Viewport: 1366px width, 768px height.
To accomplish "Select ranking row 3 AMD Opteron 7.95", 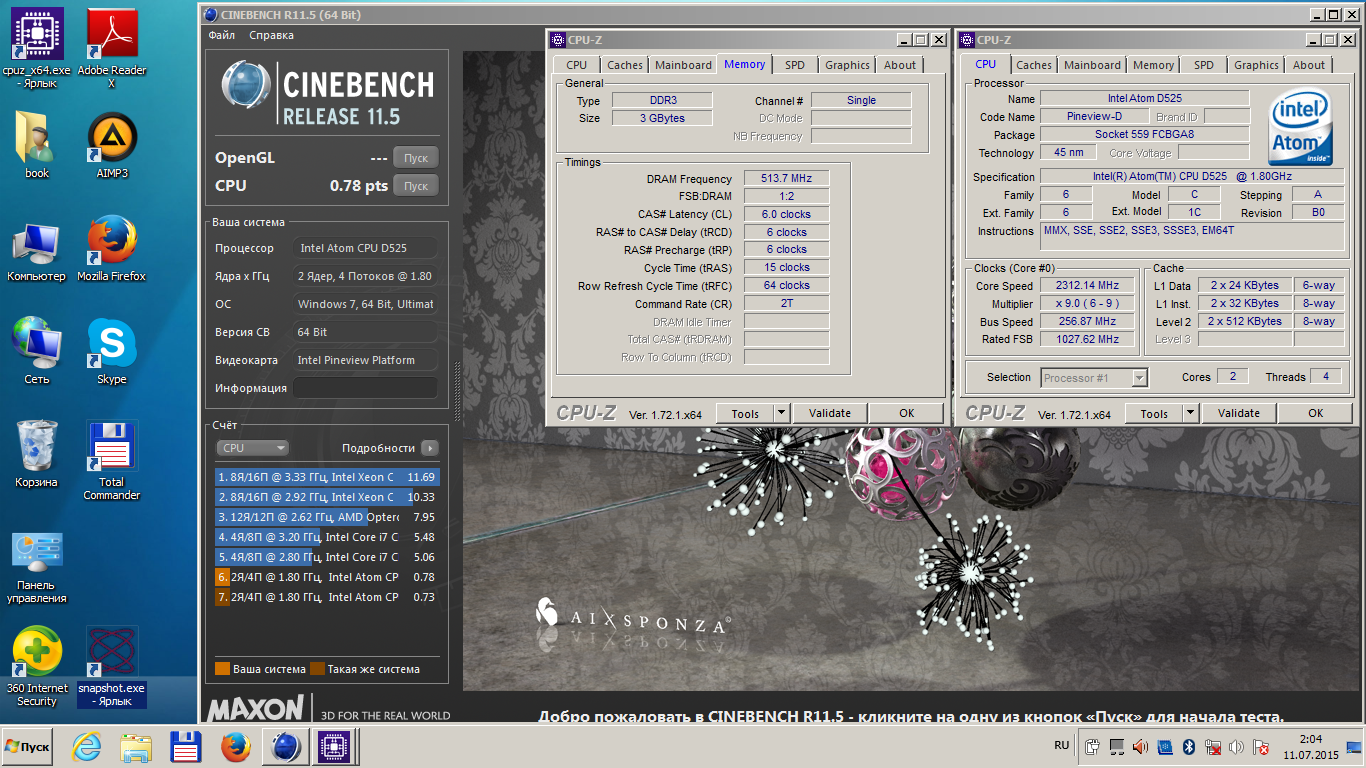I will 328,517.
